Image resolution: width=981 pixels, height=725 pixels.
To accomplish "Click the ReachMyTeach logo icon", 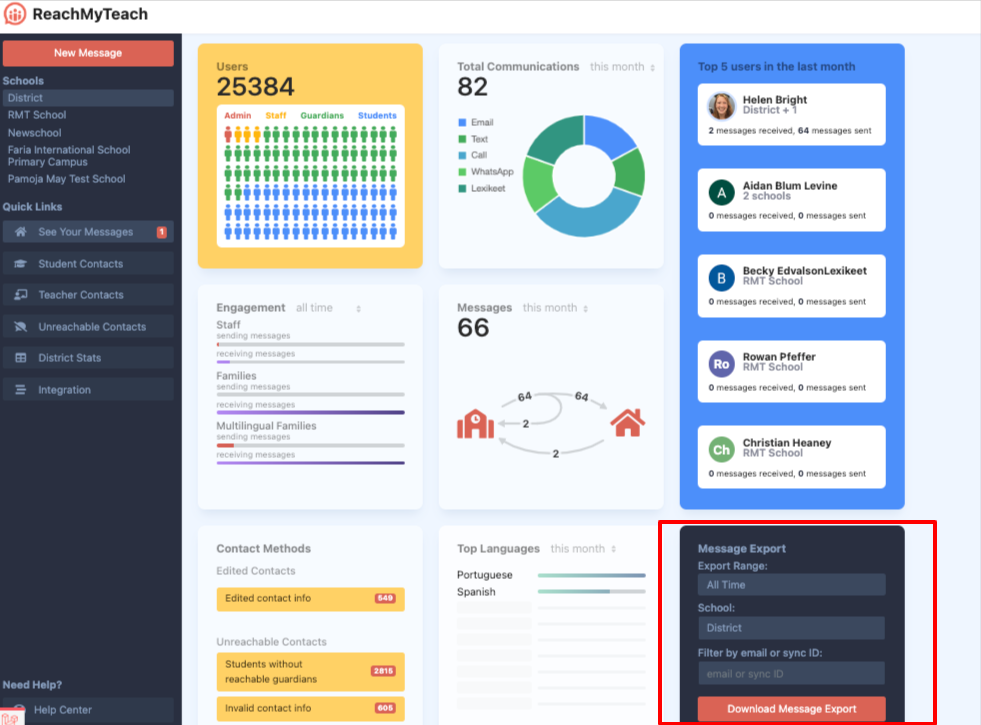I will pyautogui.click(x=15, y=14).
